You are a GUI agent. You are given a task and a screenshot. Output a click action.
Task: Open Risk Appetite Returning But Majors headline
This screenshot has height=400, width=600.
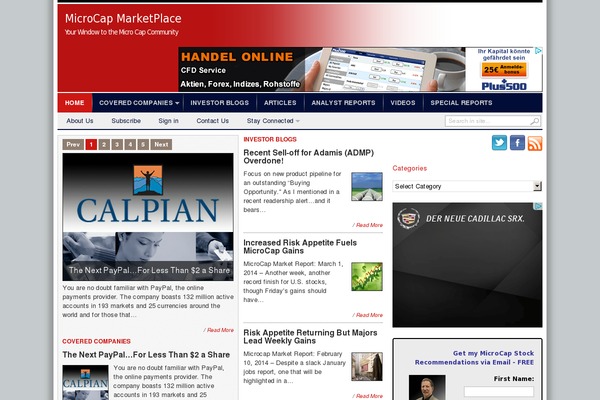click(x=310, y=336)
